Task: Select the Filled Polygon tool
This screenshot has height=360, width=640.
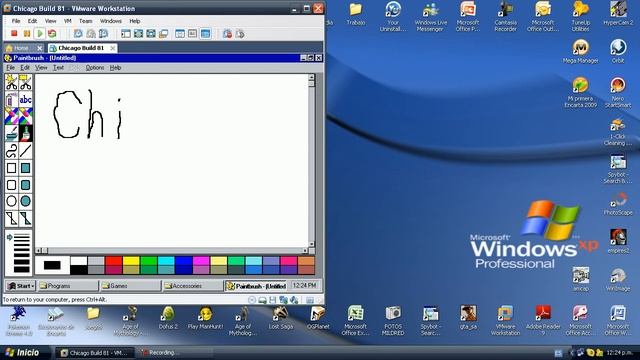Action: point(25,218)
